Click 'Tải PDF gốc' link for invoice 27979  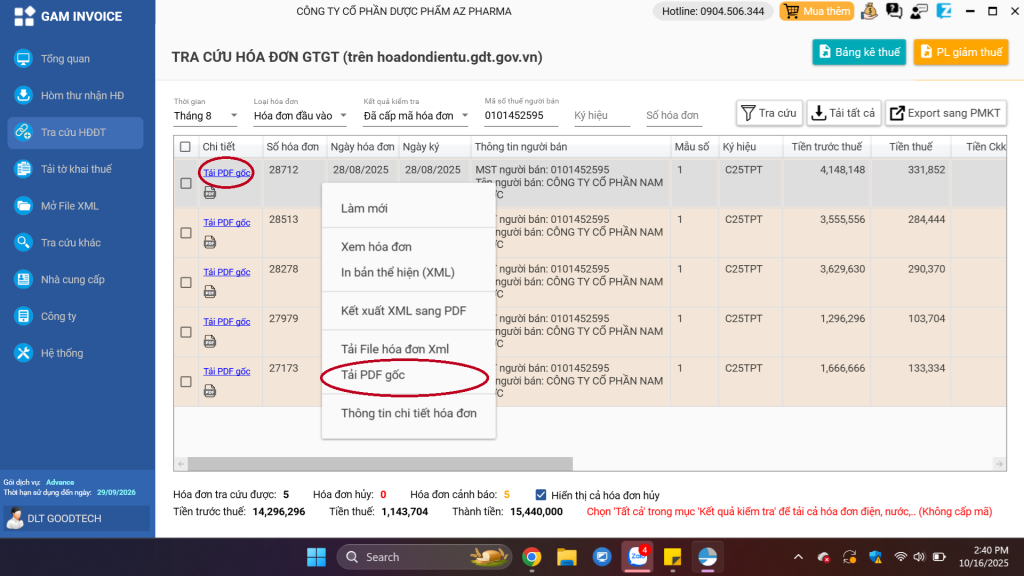226,321
